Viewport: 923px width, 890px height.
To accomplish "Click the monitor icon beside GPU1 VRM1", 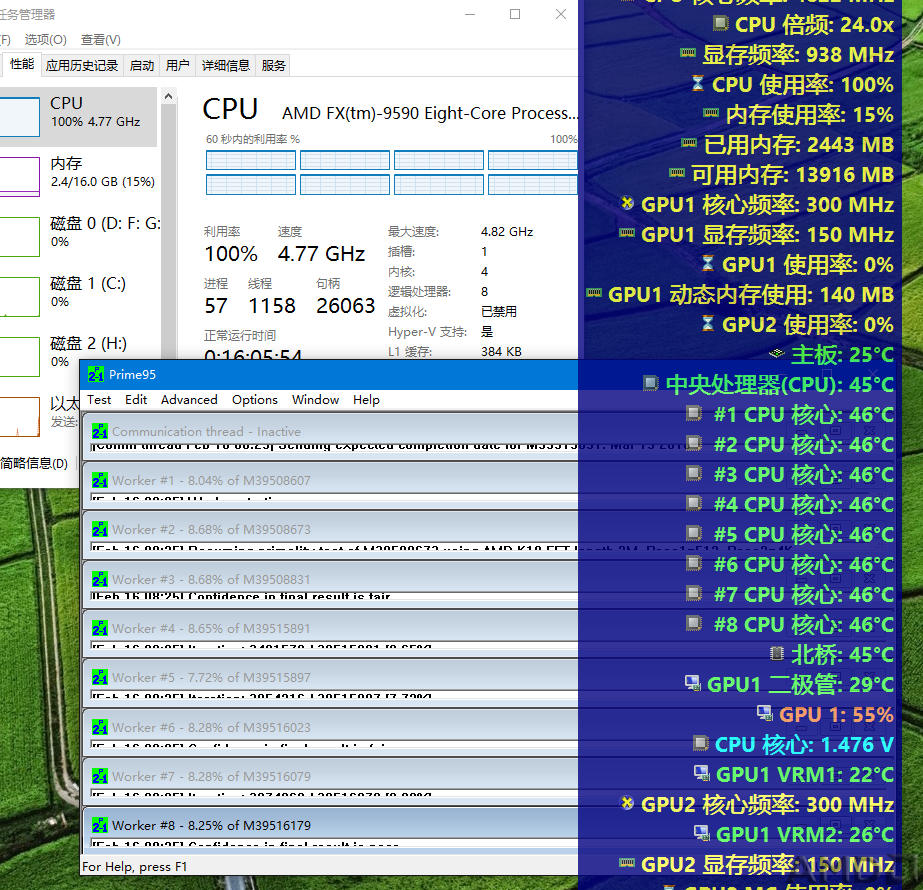I will click(702, 773).
